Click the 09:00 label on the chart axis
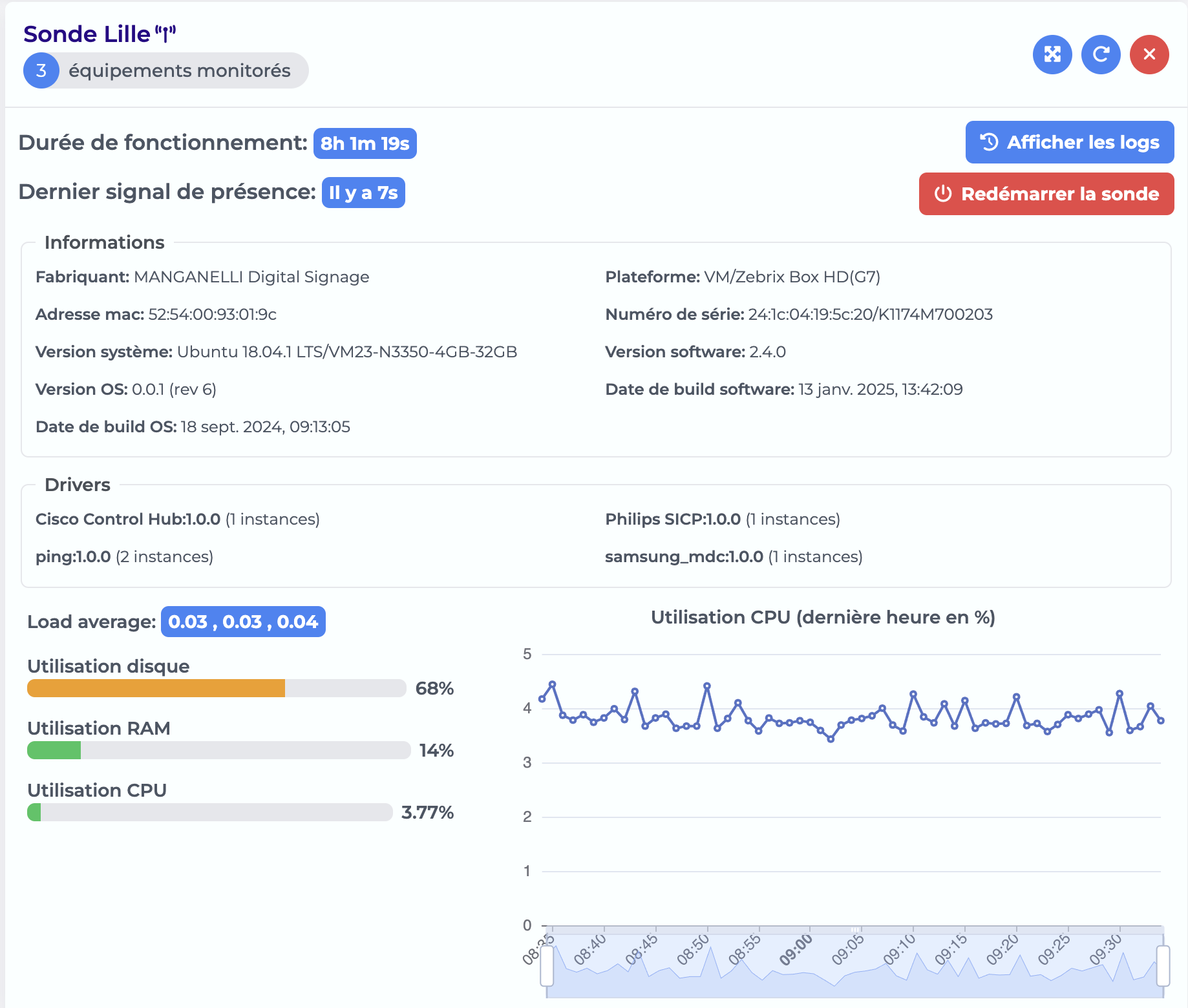Screen dimensions: 1188x1008 point(796,950)
